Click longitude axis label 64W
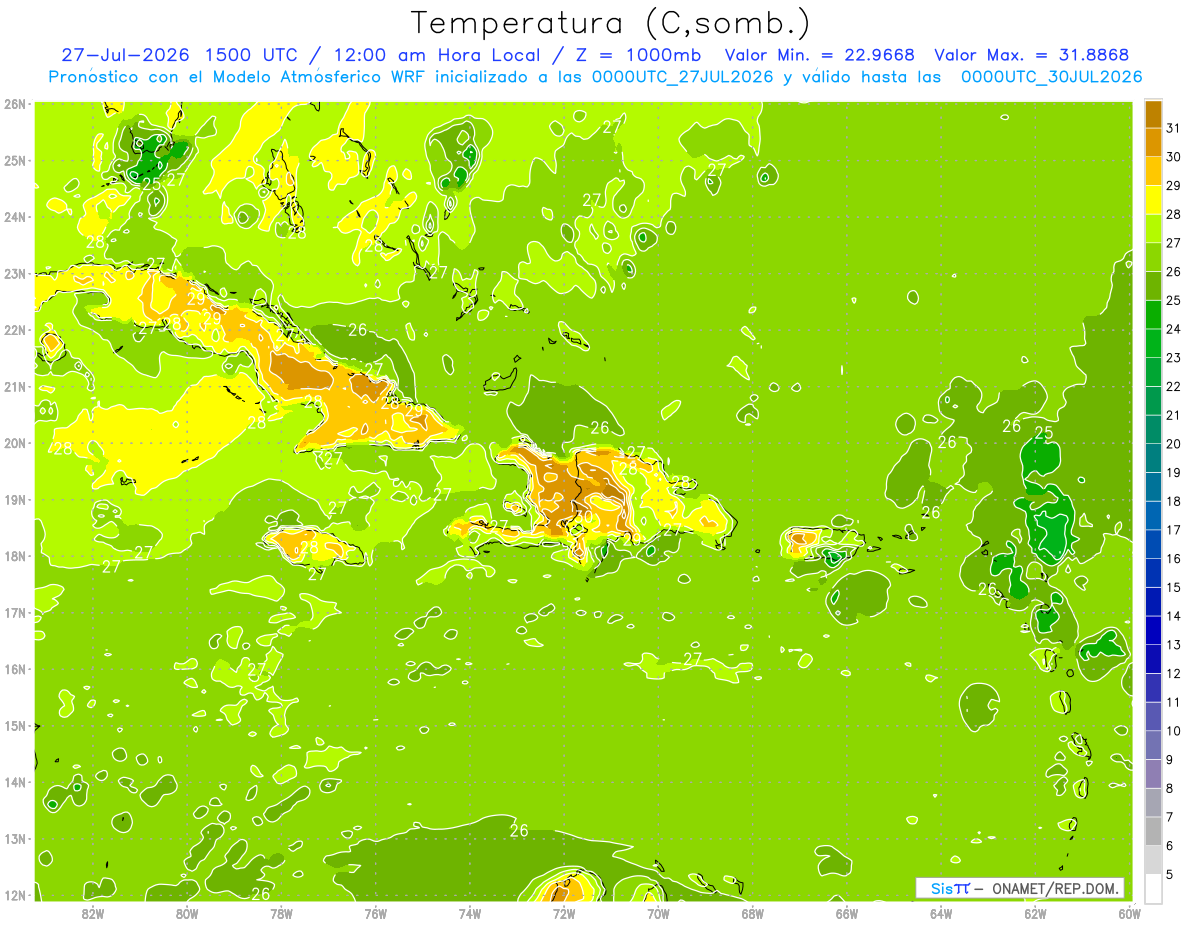1200x927 pixels. 941,913
